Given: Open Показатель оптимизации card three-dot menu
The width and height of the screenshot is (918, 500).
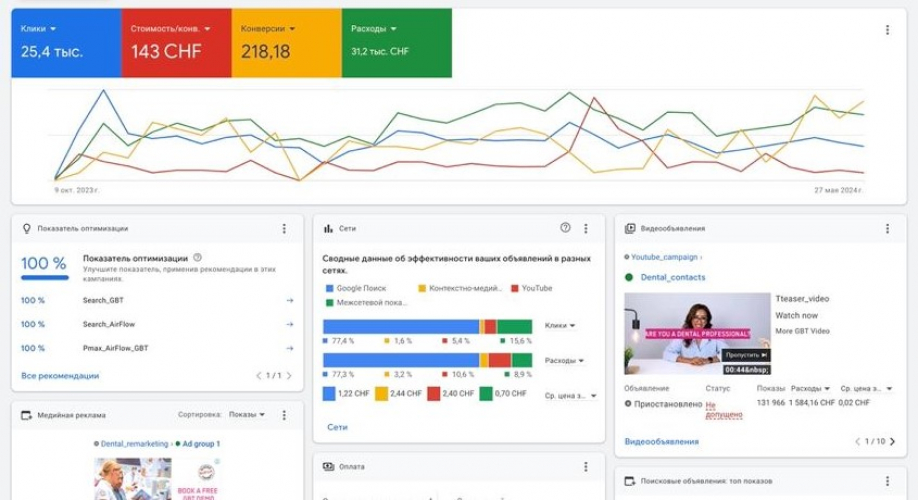Looking at the screenshot, I should pyautogui.click(x=284, y=229).
